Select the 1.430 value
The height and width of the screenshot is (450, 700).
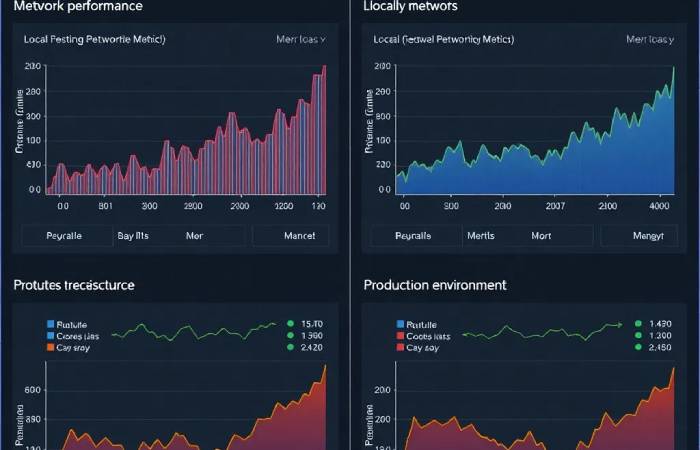pyautogui.click(x=661, y=324)
